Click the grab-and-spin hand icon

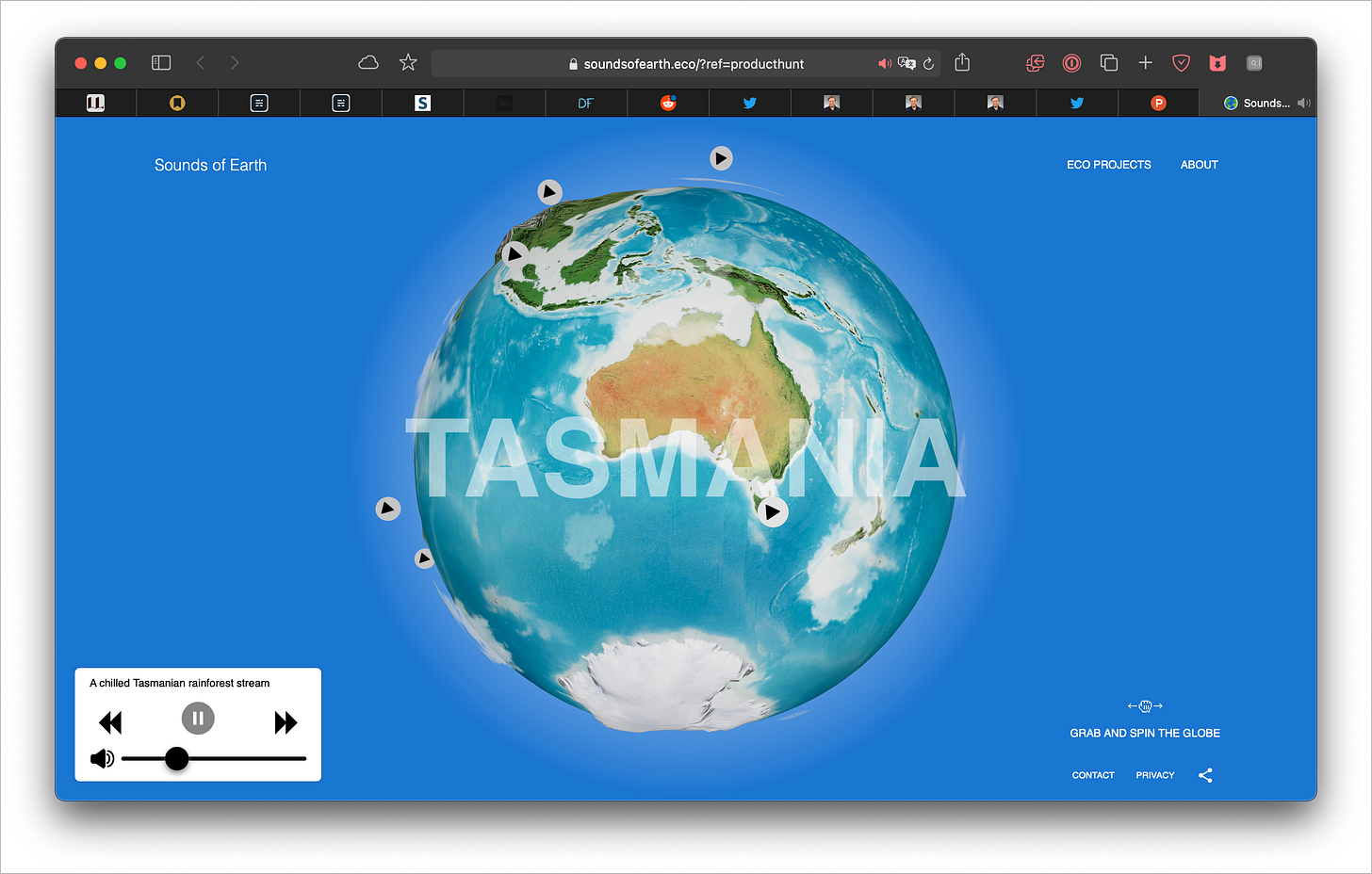[x=1145, y=705]
